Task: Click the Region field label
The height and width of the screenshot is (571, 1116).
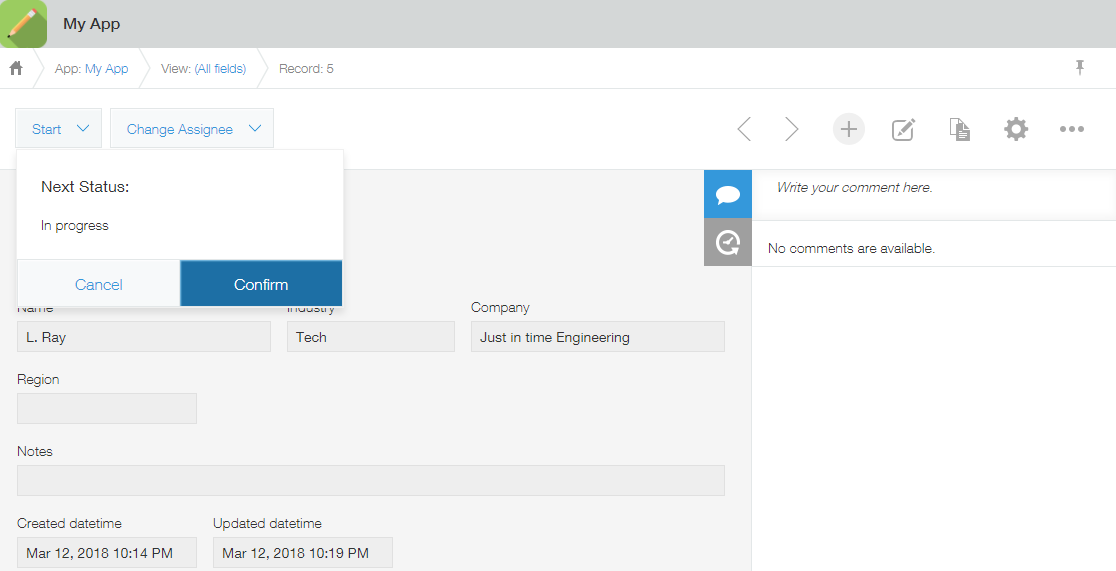Action: [x=38, y=379]
